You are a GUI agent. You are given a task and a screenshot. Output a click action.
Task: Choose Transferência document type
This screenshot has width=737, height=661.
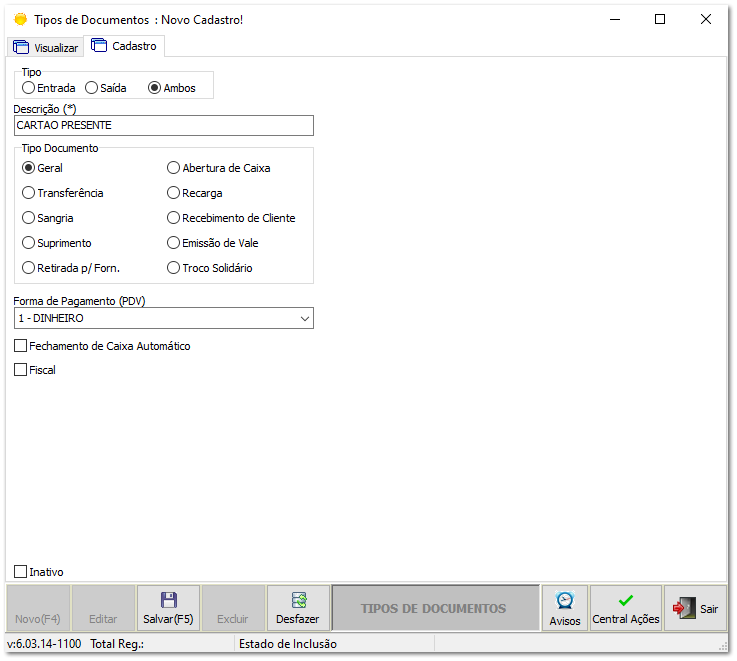tap(28, 192)
